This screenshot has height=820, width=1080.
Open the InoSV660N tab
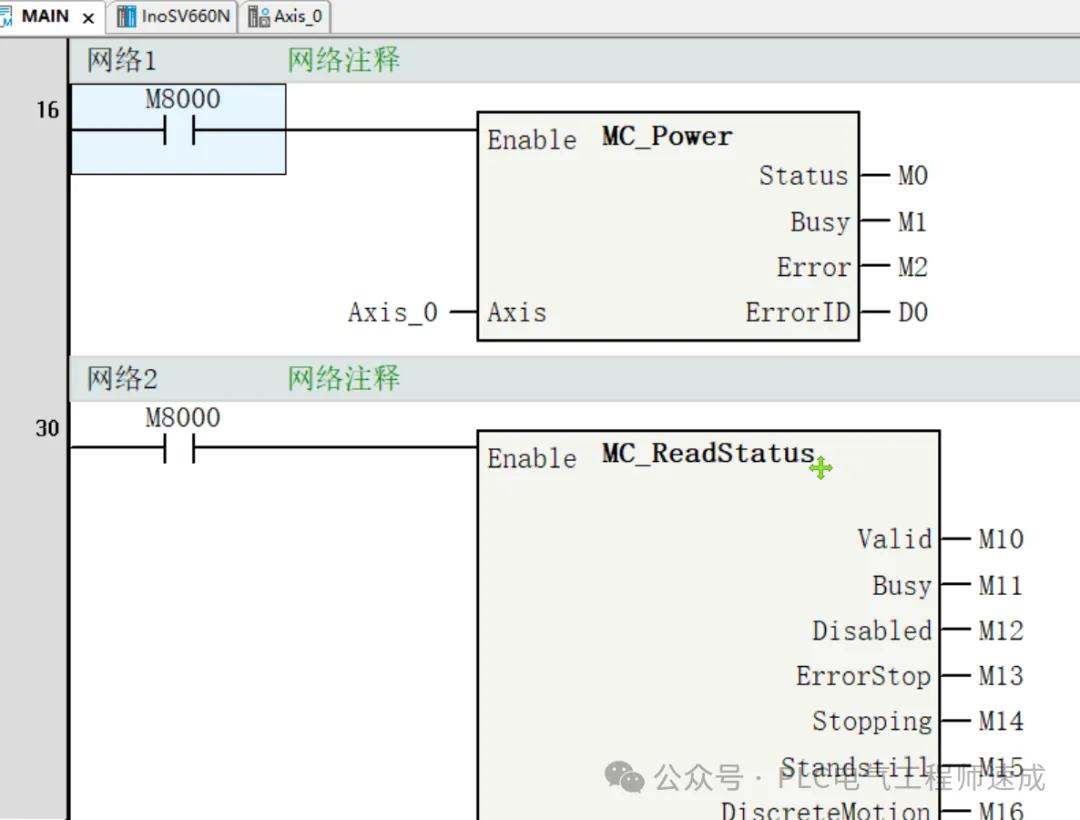click(x=172, y=17)
